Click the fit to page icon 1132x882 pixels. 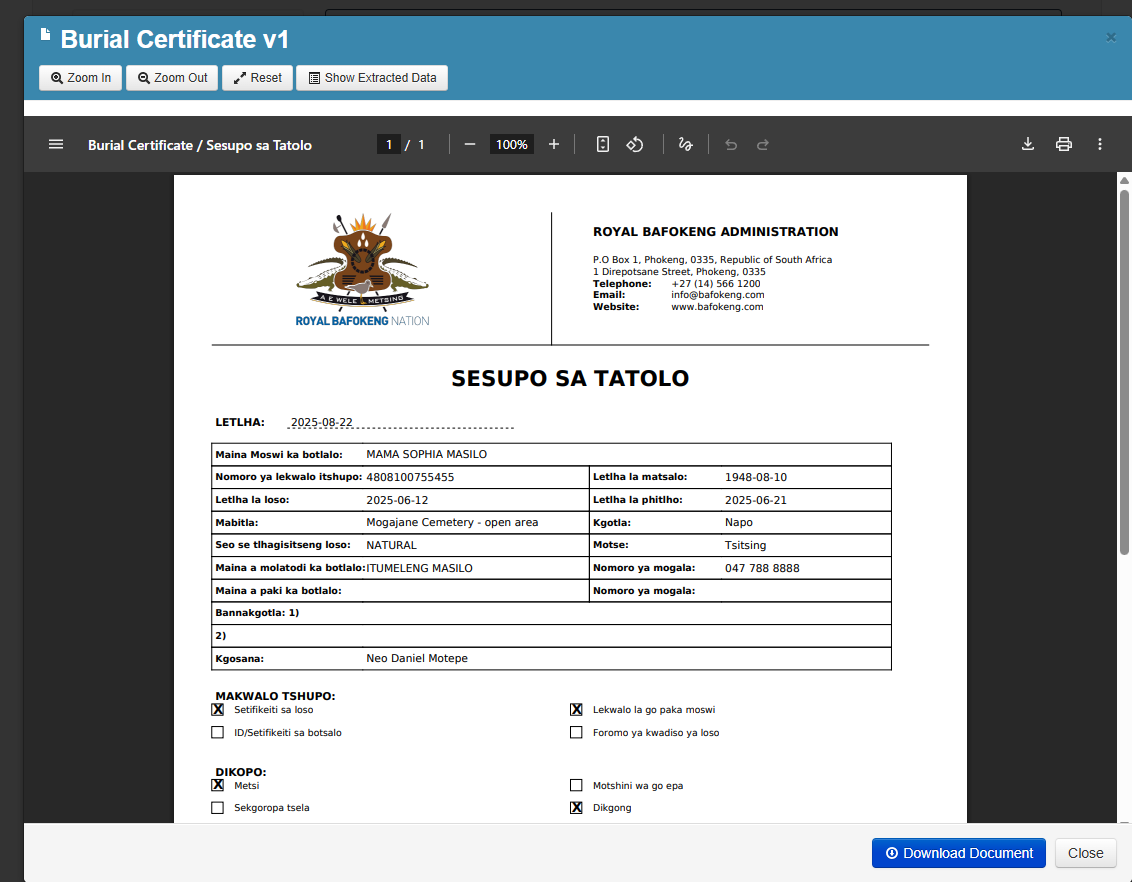click(x=602, y=144)
